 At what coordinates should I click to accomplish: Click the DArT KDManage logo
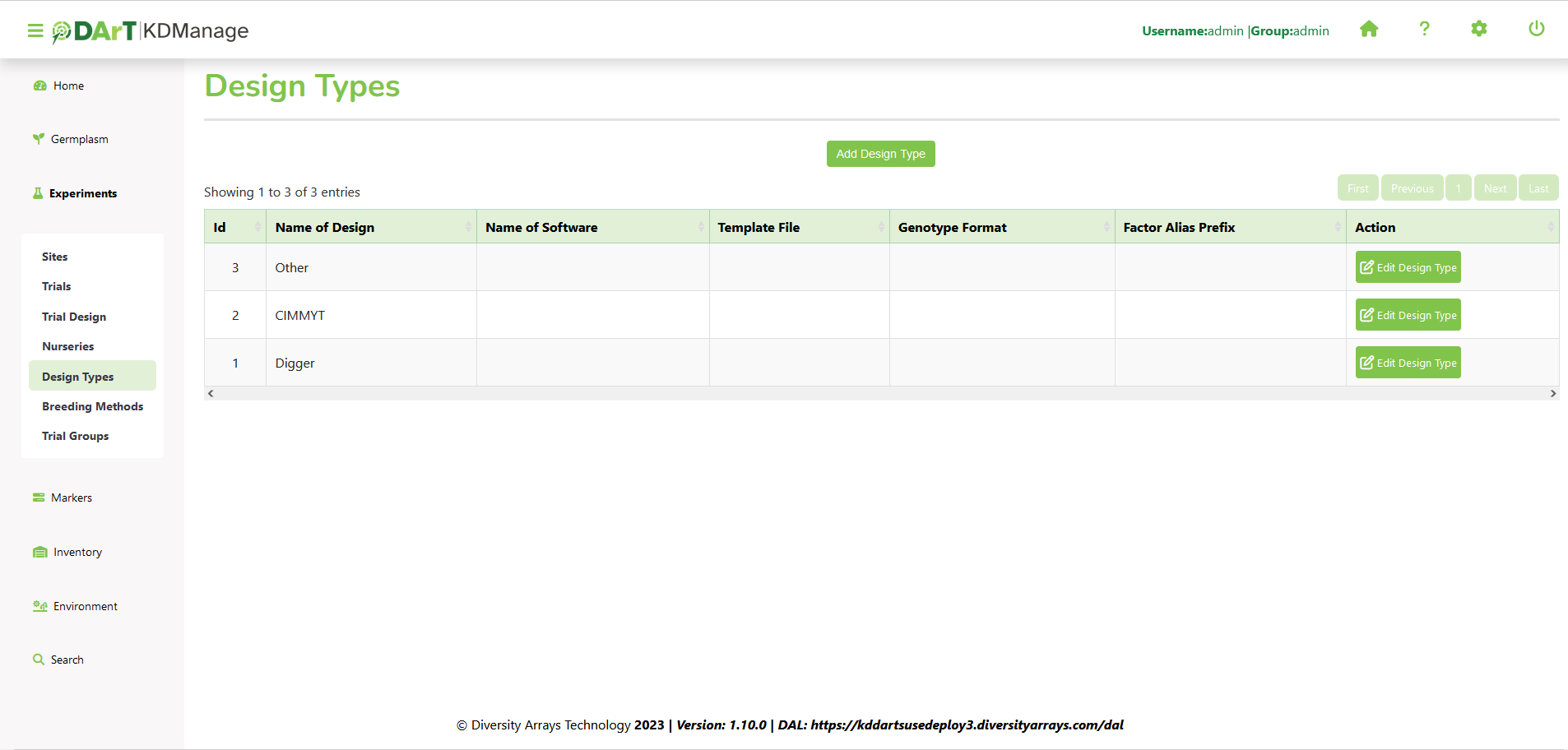coord(151,31)
